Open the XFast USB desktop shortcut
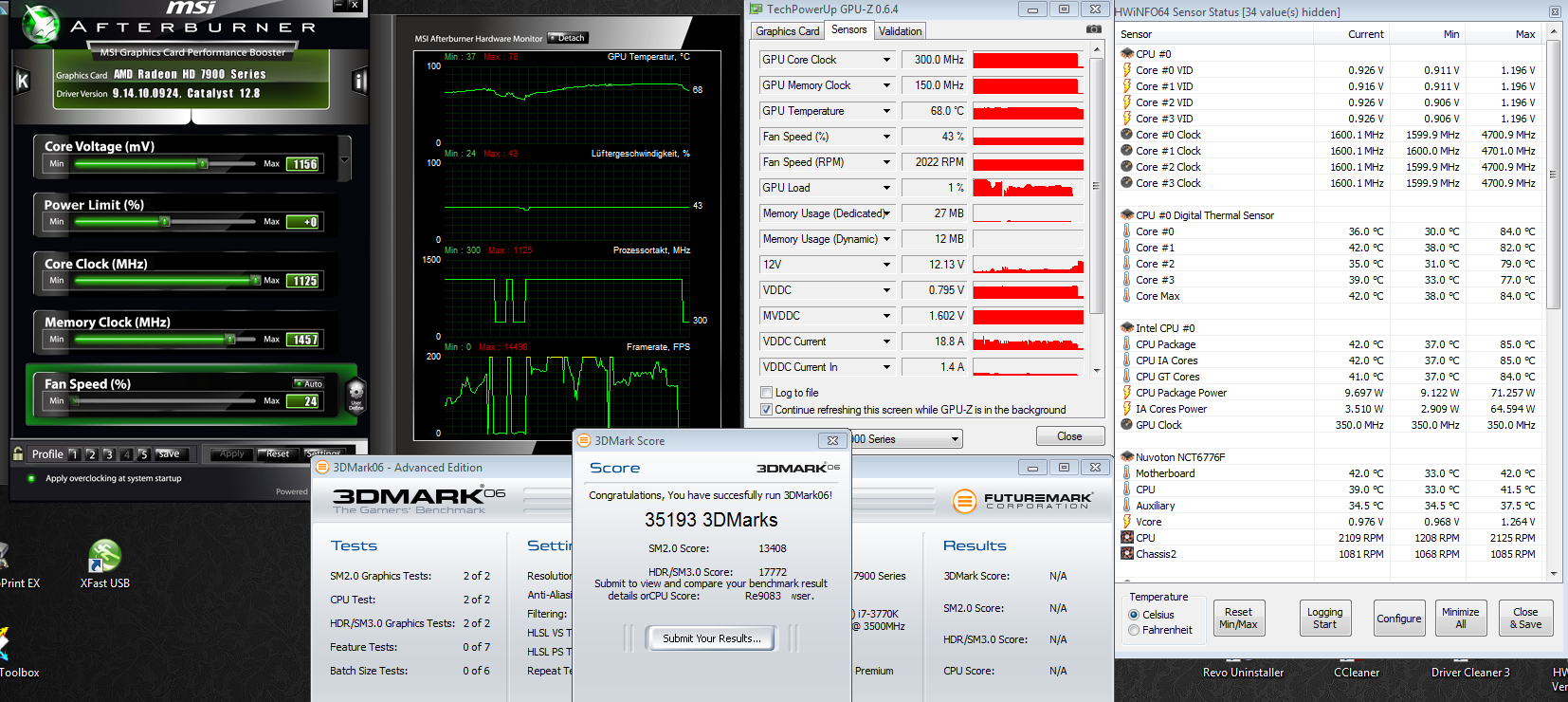The width and height of the screenshot is (1568, 702). 104,564
